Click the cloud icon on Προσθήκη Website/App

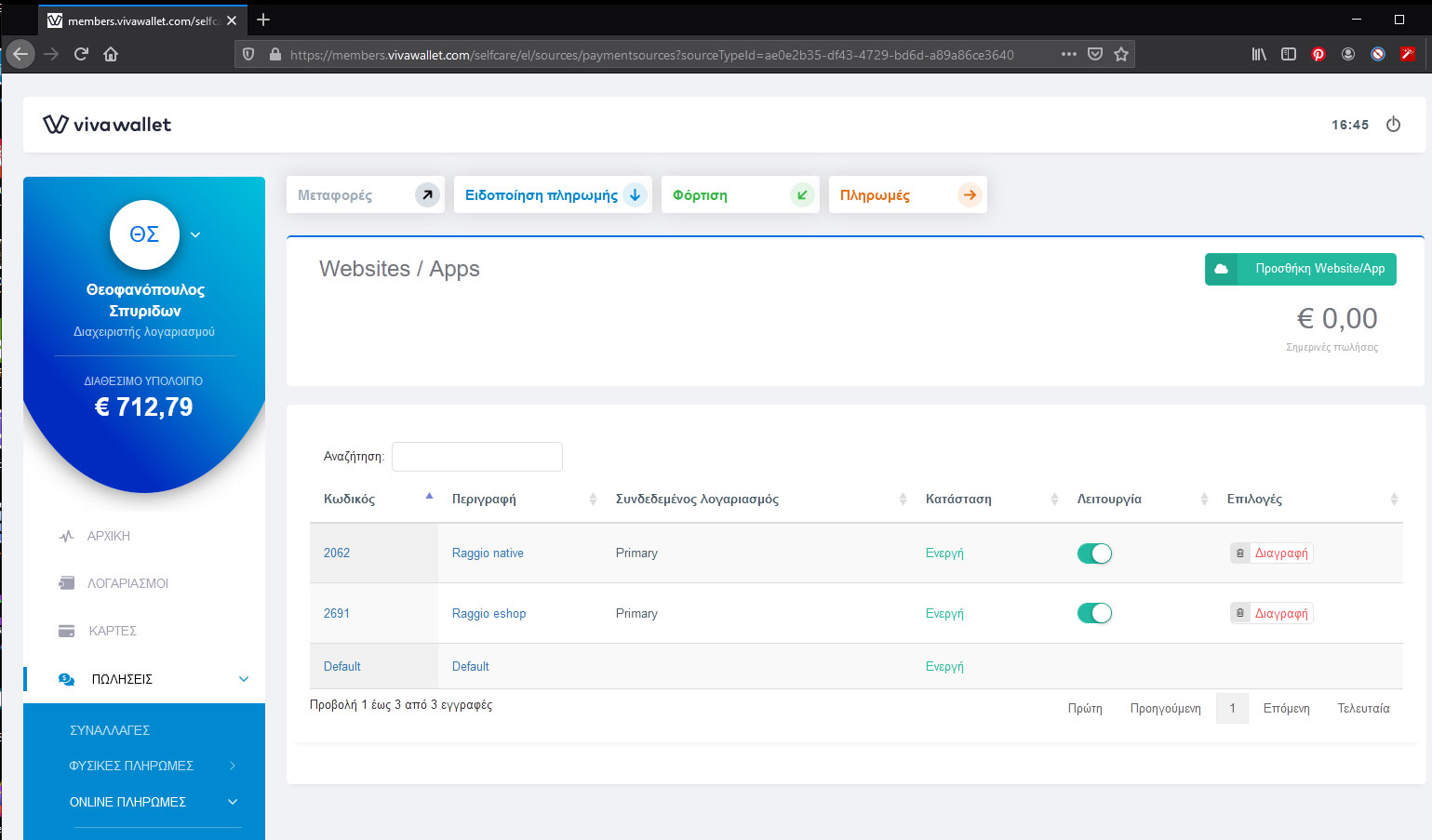point(1221,269)
